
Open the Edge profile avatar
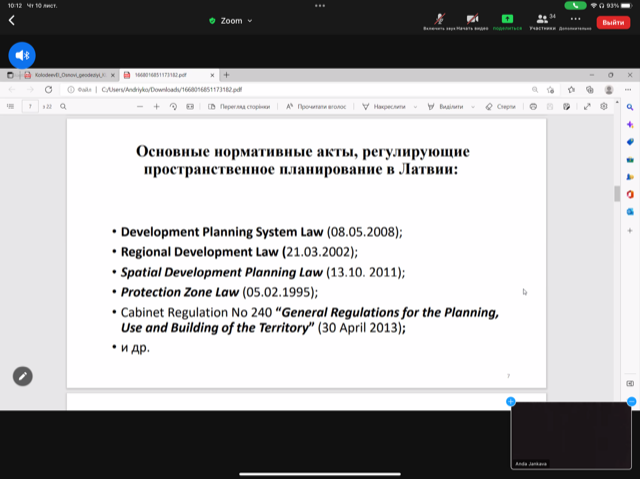(x=609, y=90)
